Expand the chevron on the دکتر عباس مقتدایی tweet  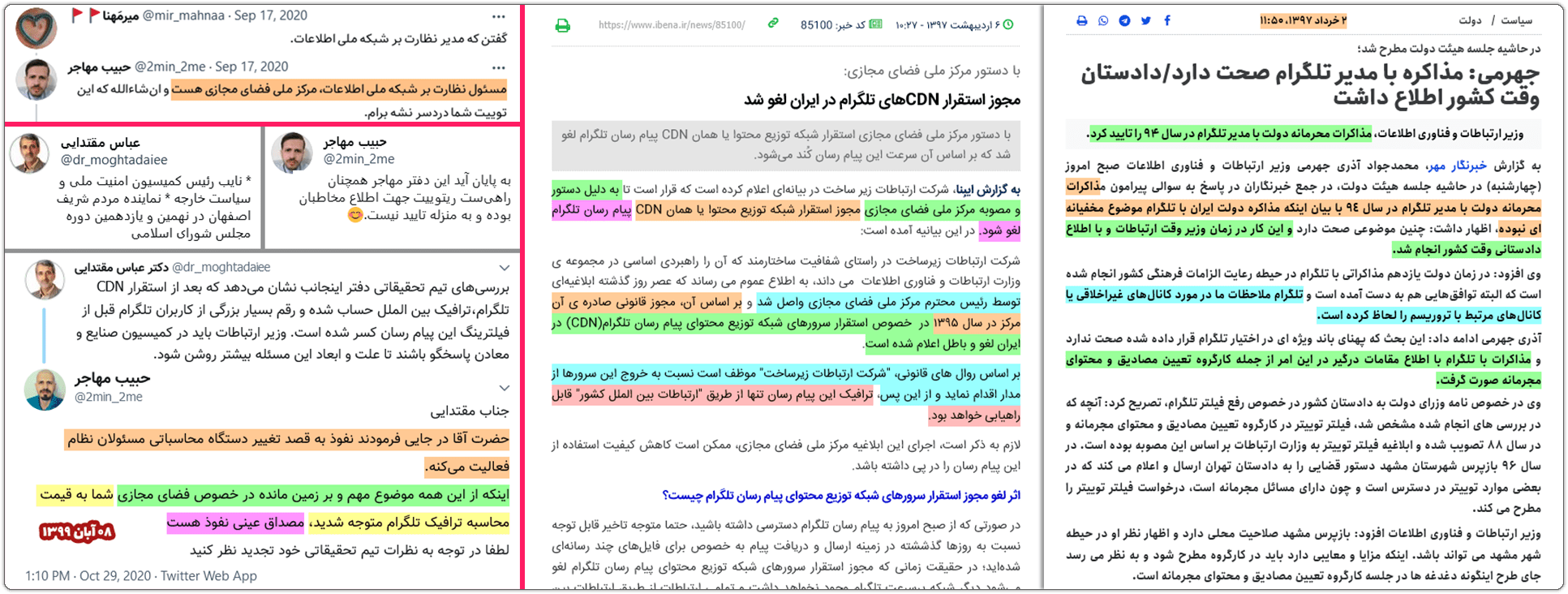point(504,268)
